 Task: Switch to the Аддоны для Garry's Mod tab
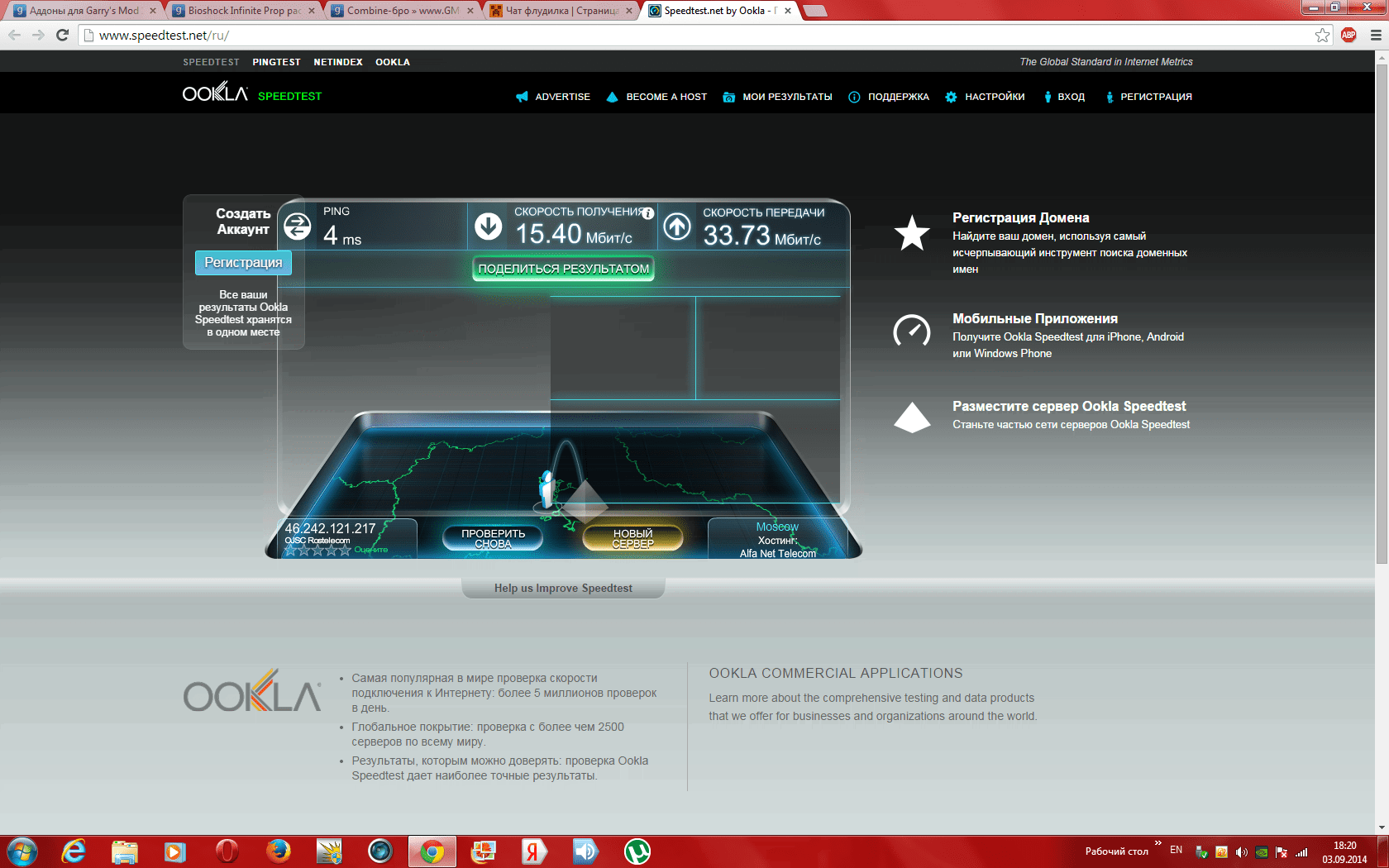[84, 11]
